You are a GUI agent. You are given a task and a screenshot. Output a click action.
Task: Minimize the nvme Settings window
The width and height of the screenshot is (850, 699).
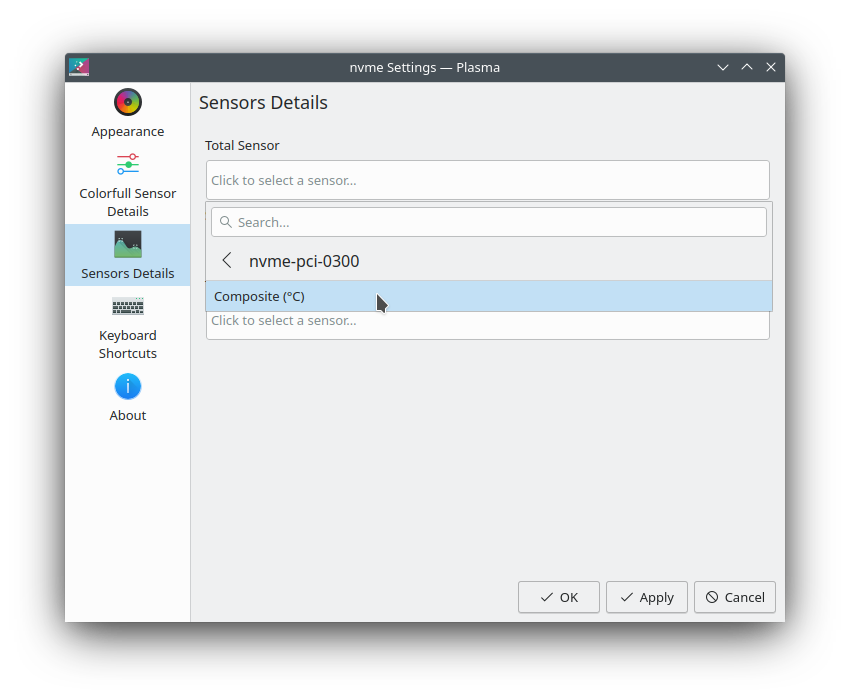click(x=723, y=67)
